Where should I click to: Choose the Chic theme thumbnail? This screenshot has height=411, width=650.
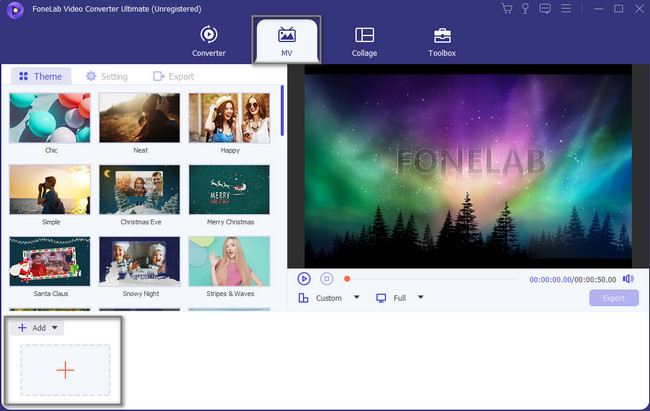point(50,118)
